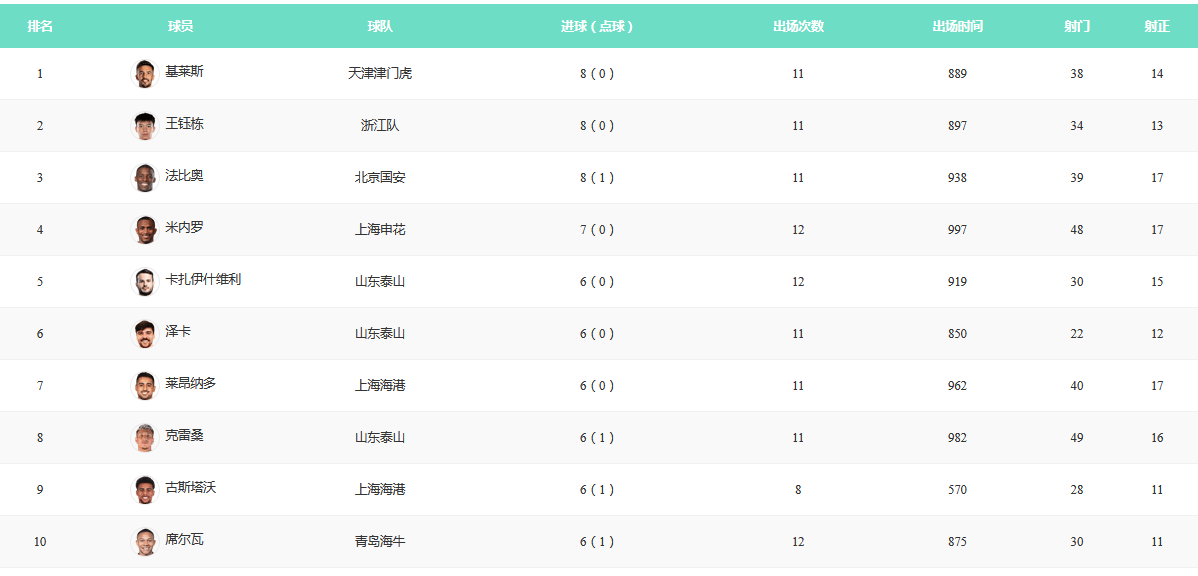The width and height of the screenshot is (1198, 576).
Task: Click the 射门 column header
Action: click(1077, 27)
